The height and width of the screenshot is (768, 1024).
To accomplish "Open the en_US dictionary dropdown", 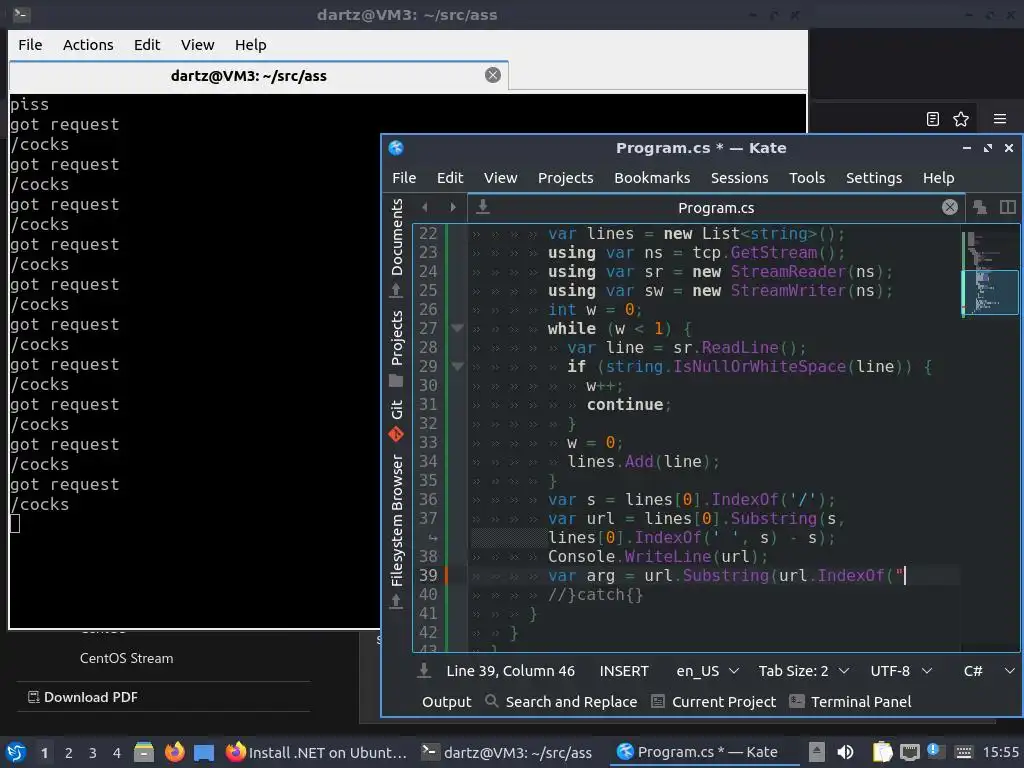I will (x=707, y=671).
